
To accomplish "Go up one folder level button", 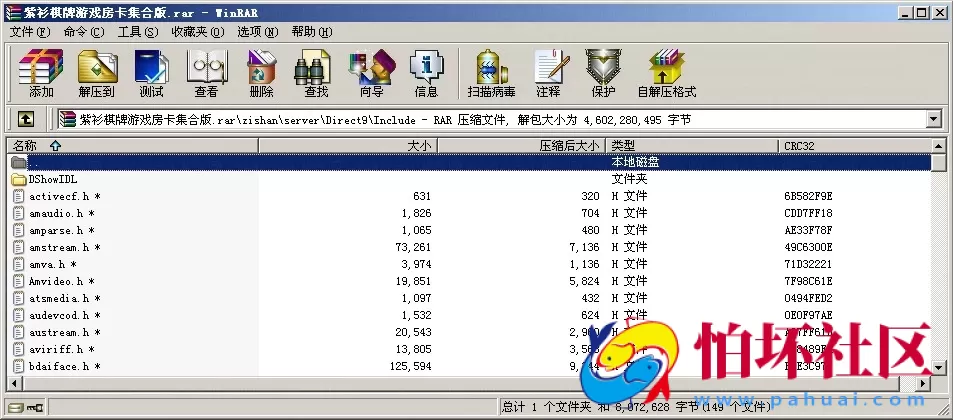I will click(x=25, y=119).
